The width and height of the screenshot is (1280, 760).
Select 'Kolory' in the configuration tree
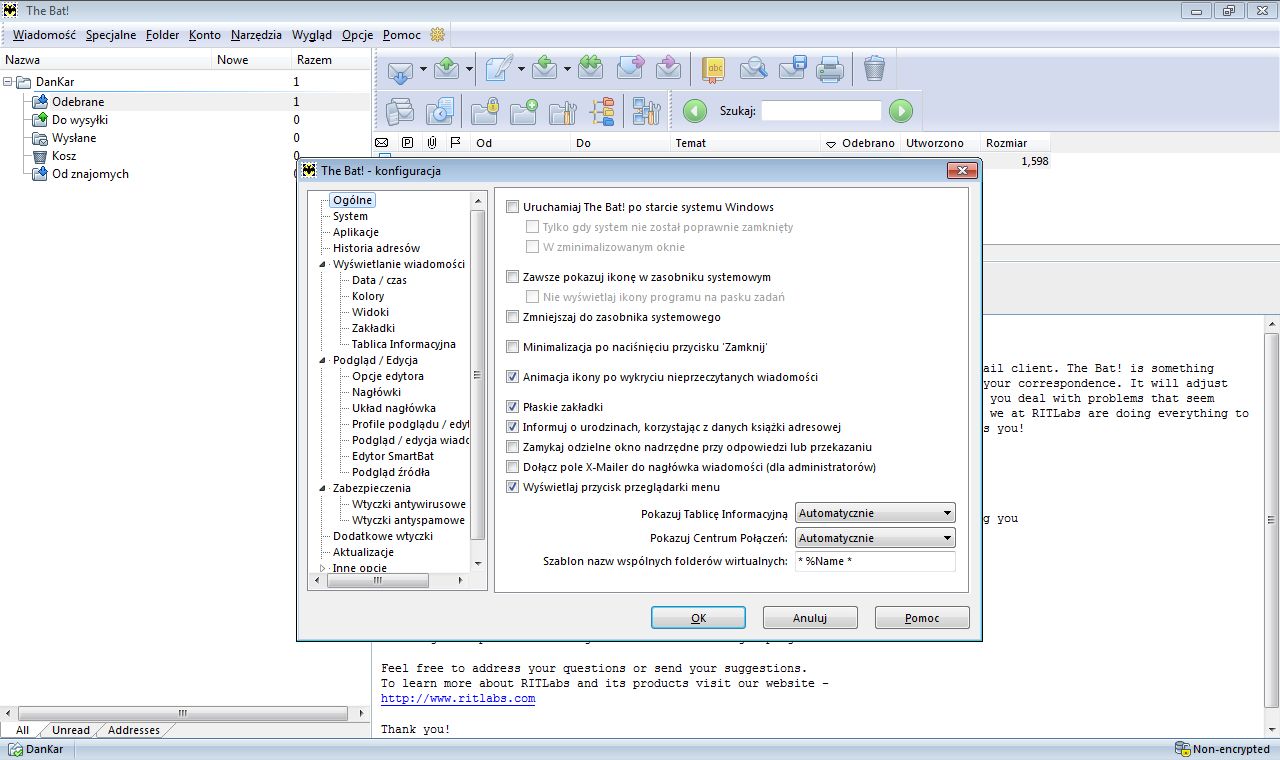(368, 296)
